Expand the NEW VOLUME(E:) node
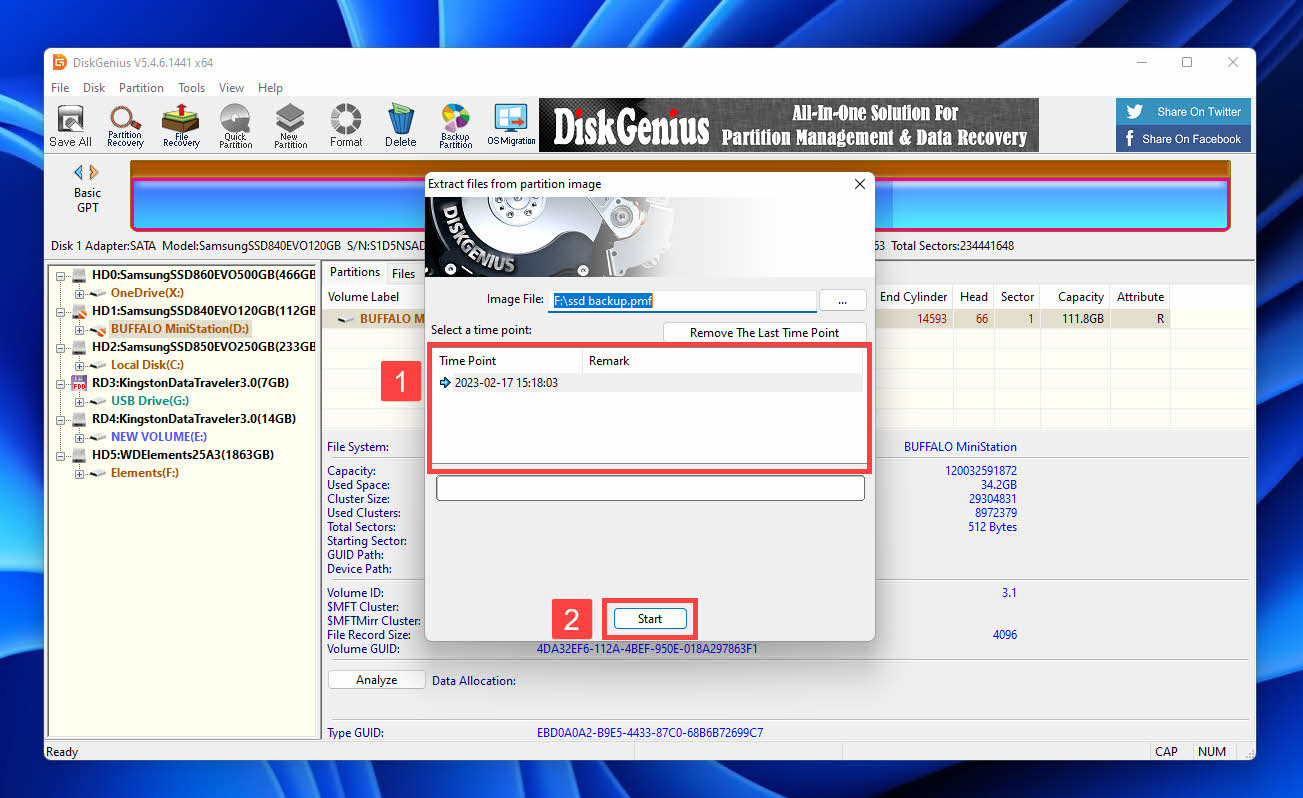 pos(80,437)
